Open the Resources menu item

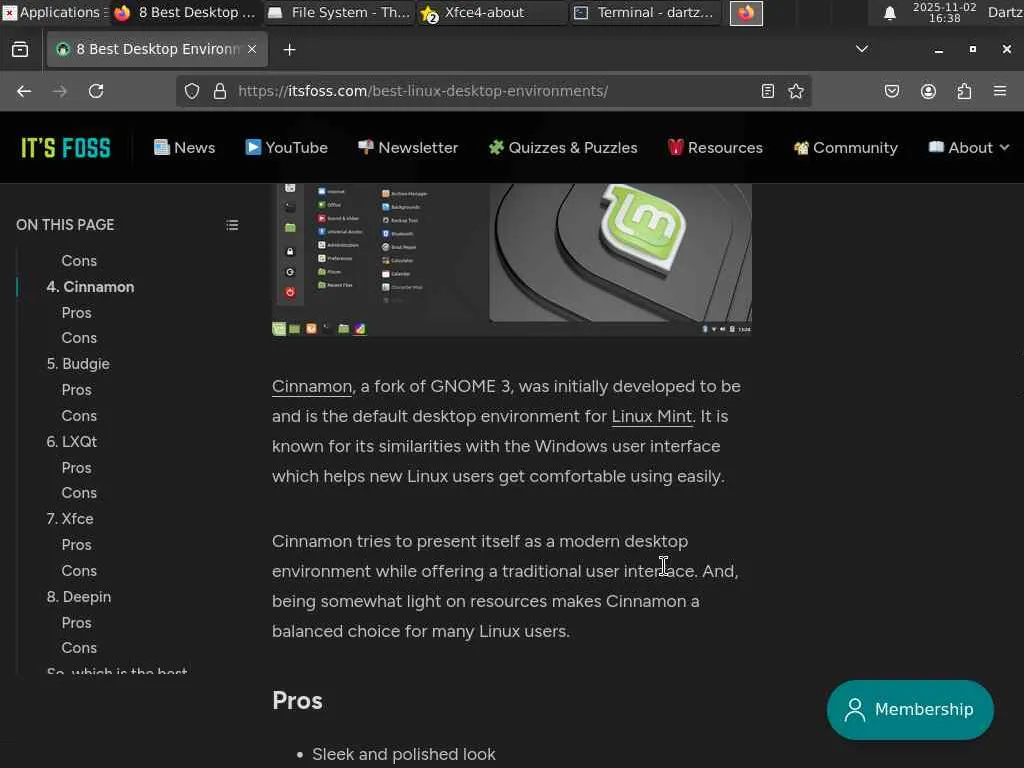click(x=715, y=148)
